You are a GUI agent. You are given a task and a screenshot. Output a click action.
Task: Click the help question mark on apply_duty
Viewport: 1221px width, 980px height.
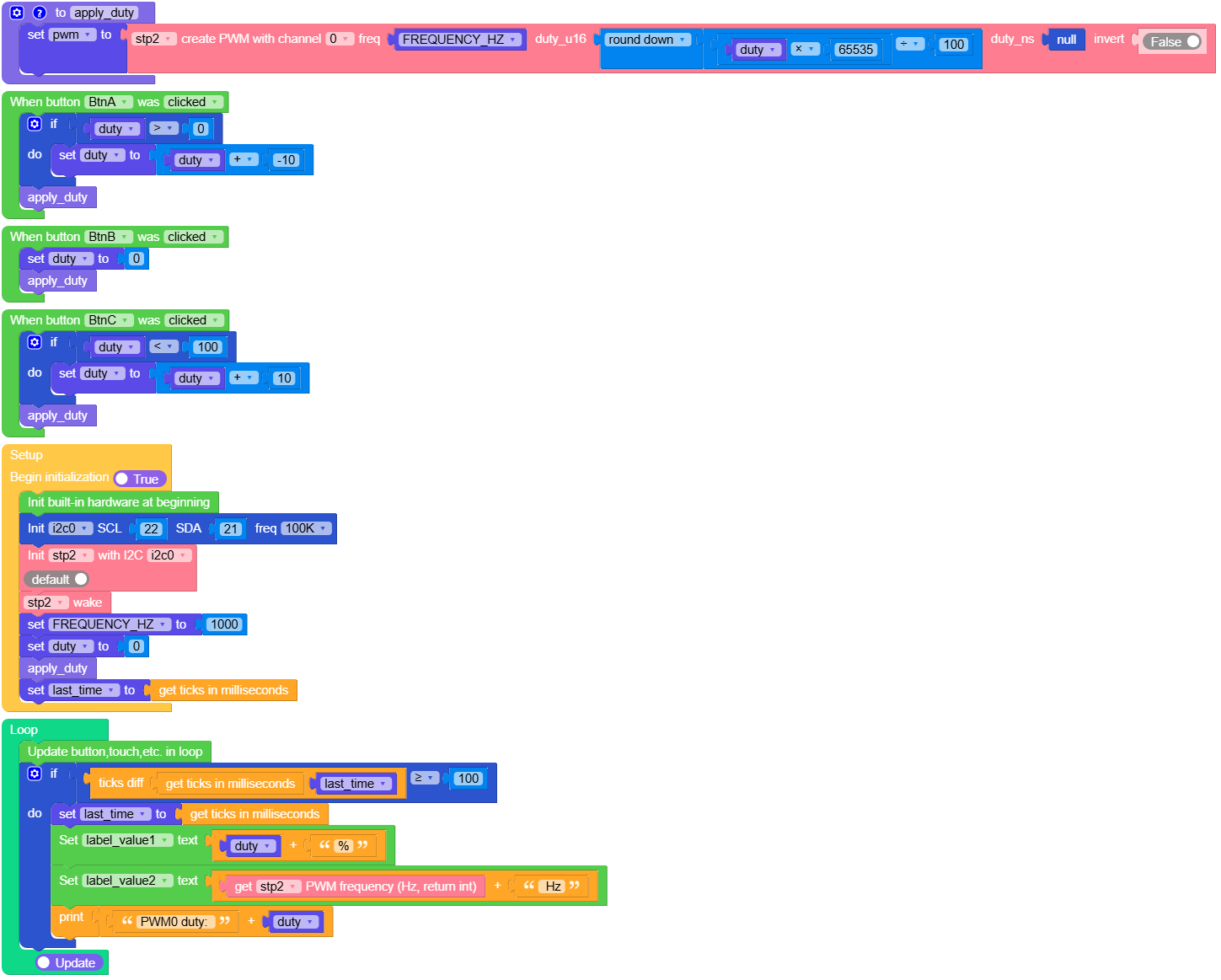pyautogui.click(x=39, y=13)
